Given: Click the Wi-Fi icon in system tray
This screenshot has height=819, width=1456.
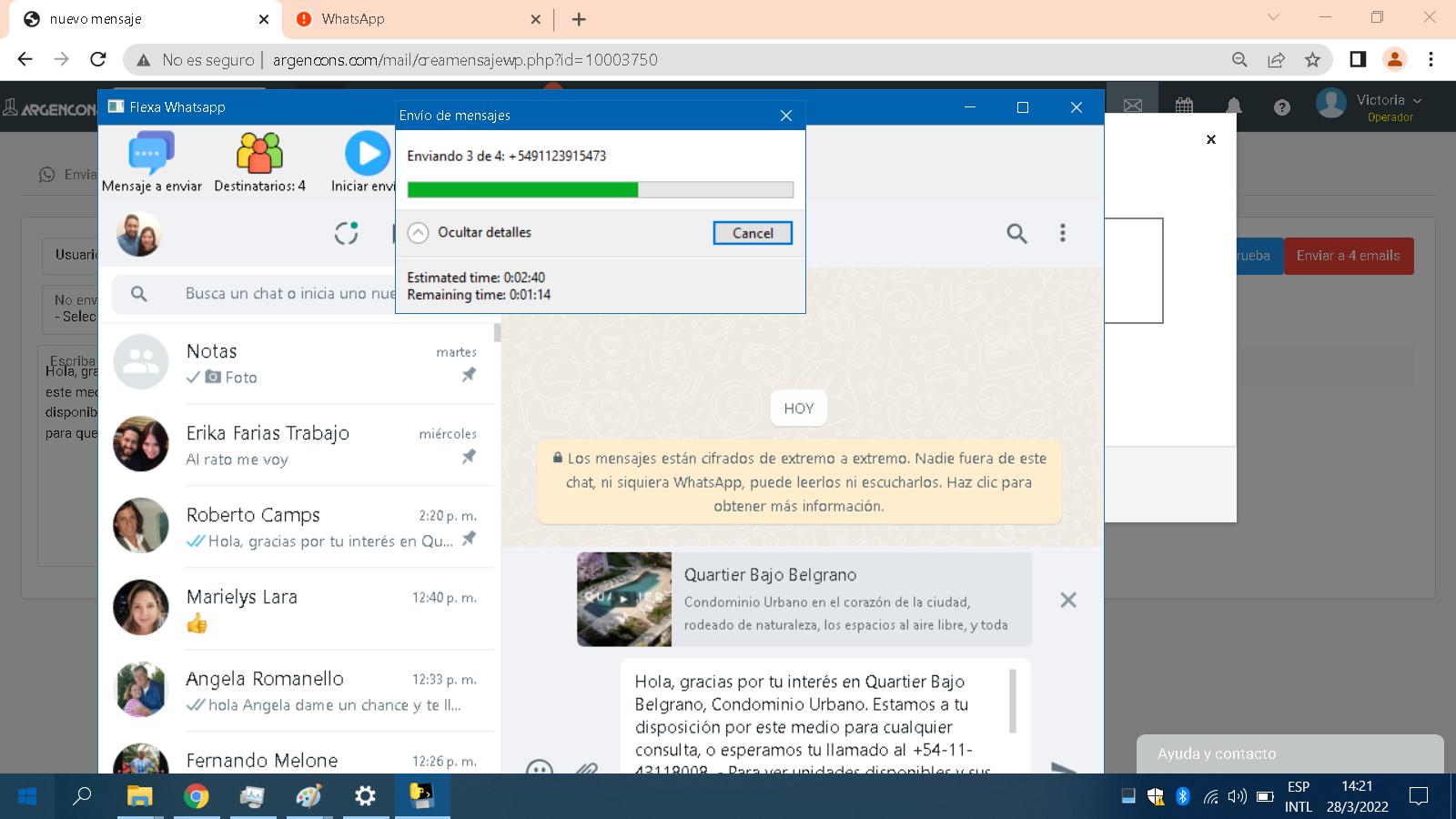Looking at the screenshot, I should point(1210,797).
